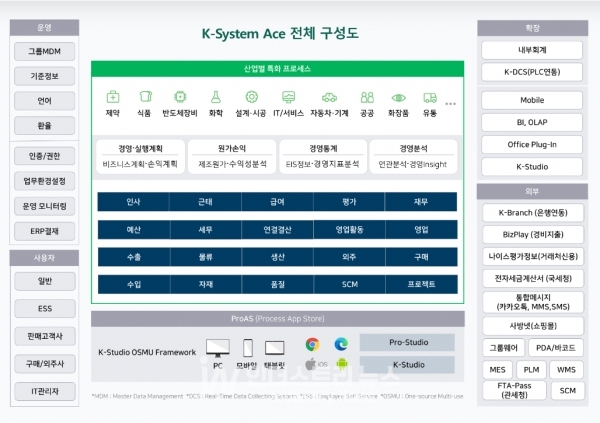Open the Office Plug-In button
Image resolution: width=600 pixels, height=423 pixels.
pyautogui.click(x=532, y=145)
